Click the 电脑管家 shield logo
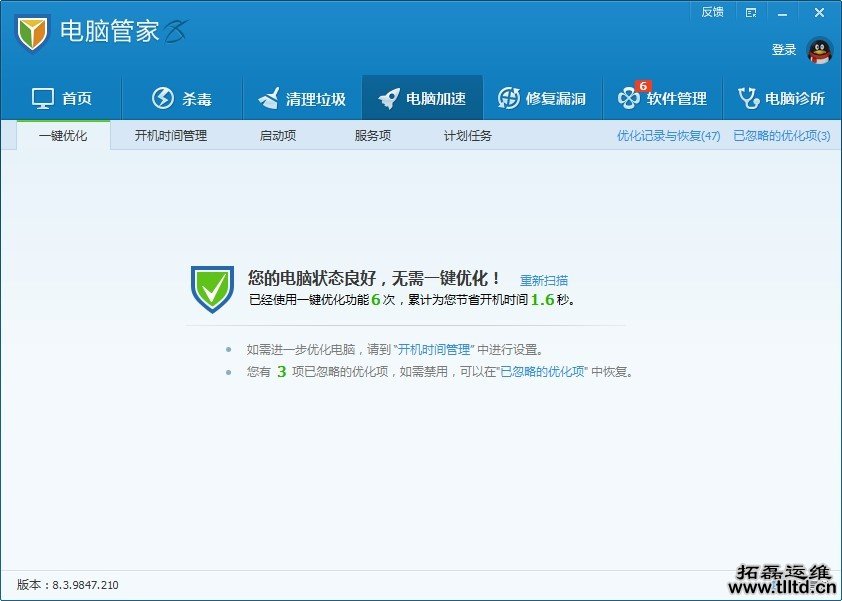 tap(33, 33)
